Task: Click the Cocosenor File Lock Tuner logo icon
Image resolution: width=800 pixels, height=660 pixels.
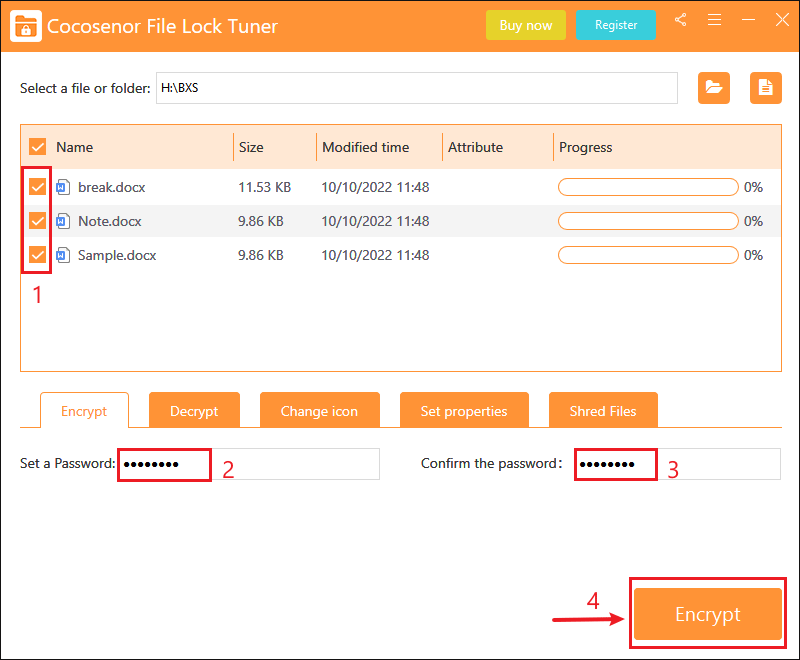Action: click(26, 26)
